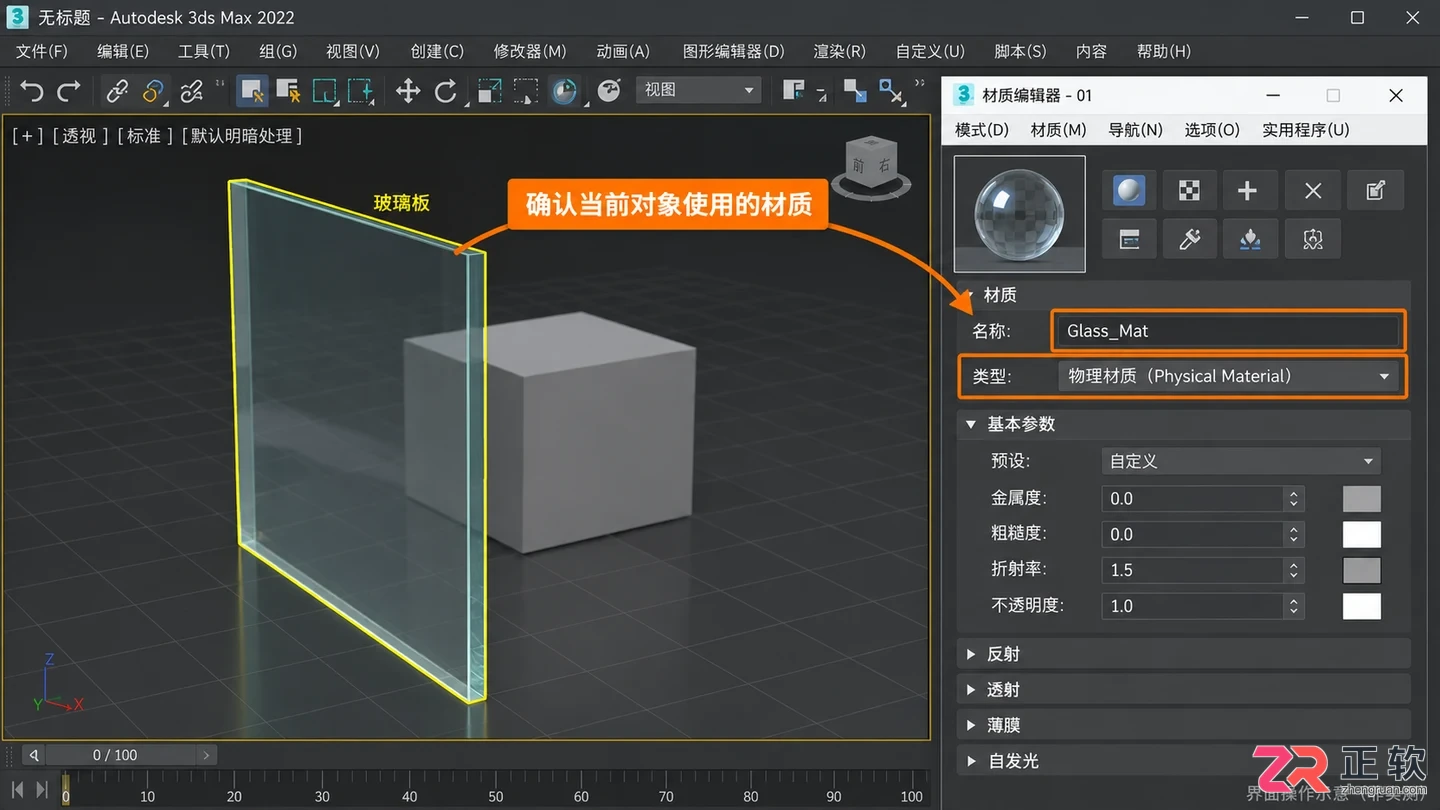Viewport: 1440px width, 810px height.
Task: Activate the Select and Rotate tool
Action: [446, 91]
